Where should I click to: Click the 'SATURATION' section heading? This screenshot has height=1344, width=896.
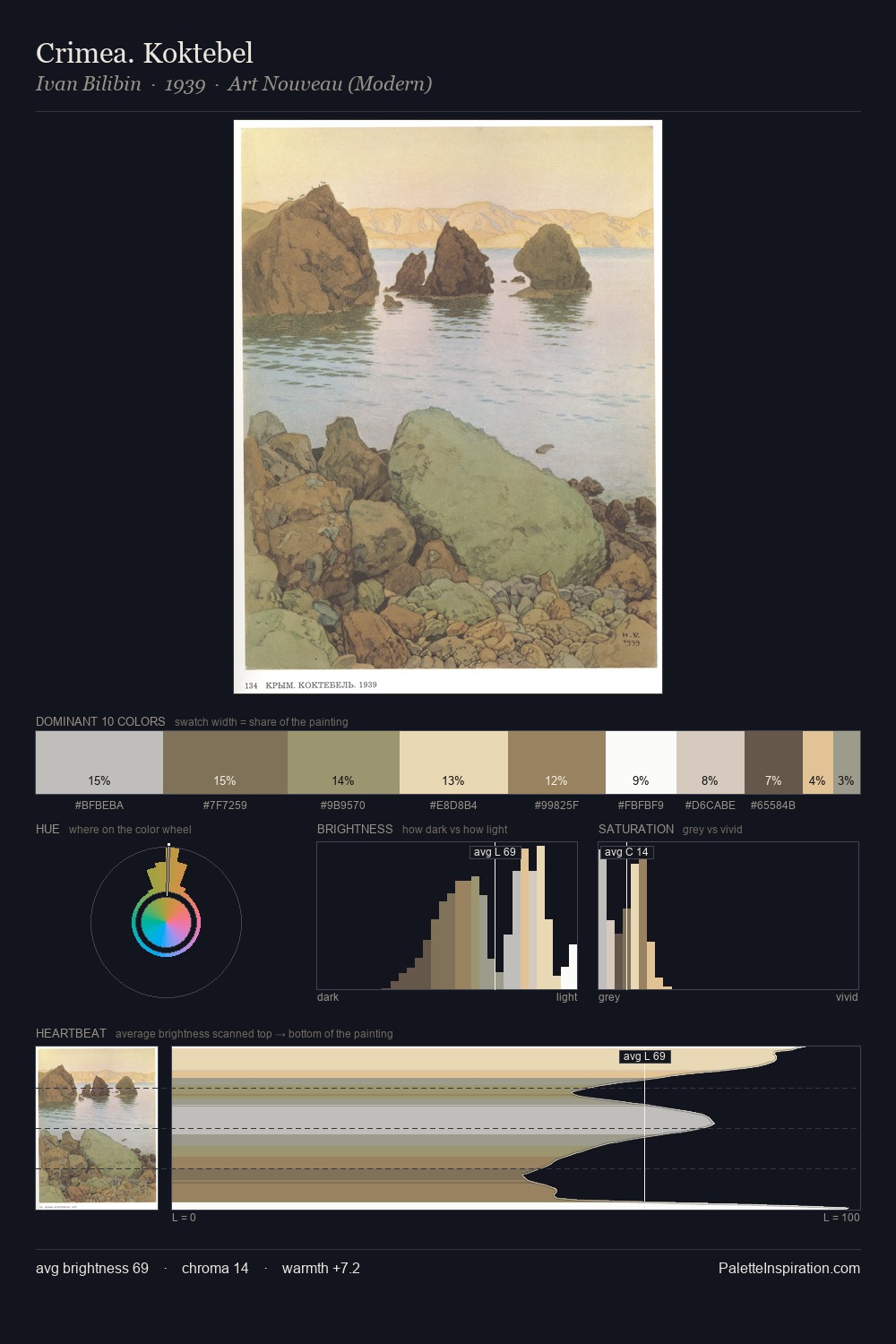[x=636, y=829]
